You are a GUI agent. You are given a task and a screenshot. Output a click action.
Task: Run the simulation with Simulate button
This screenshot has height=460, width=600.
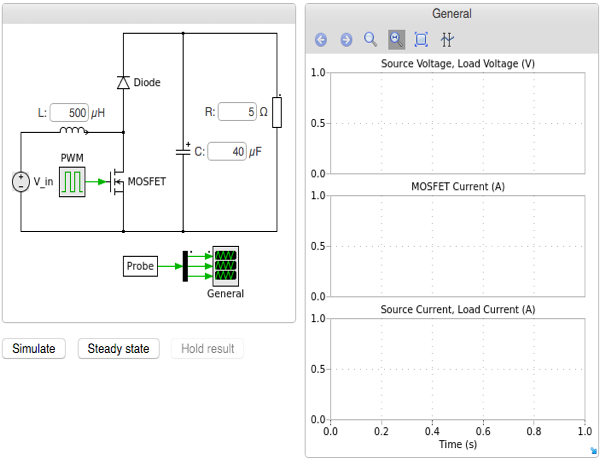pyautogui.click(x=34, y=349)
